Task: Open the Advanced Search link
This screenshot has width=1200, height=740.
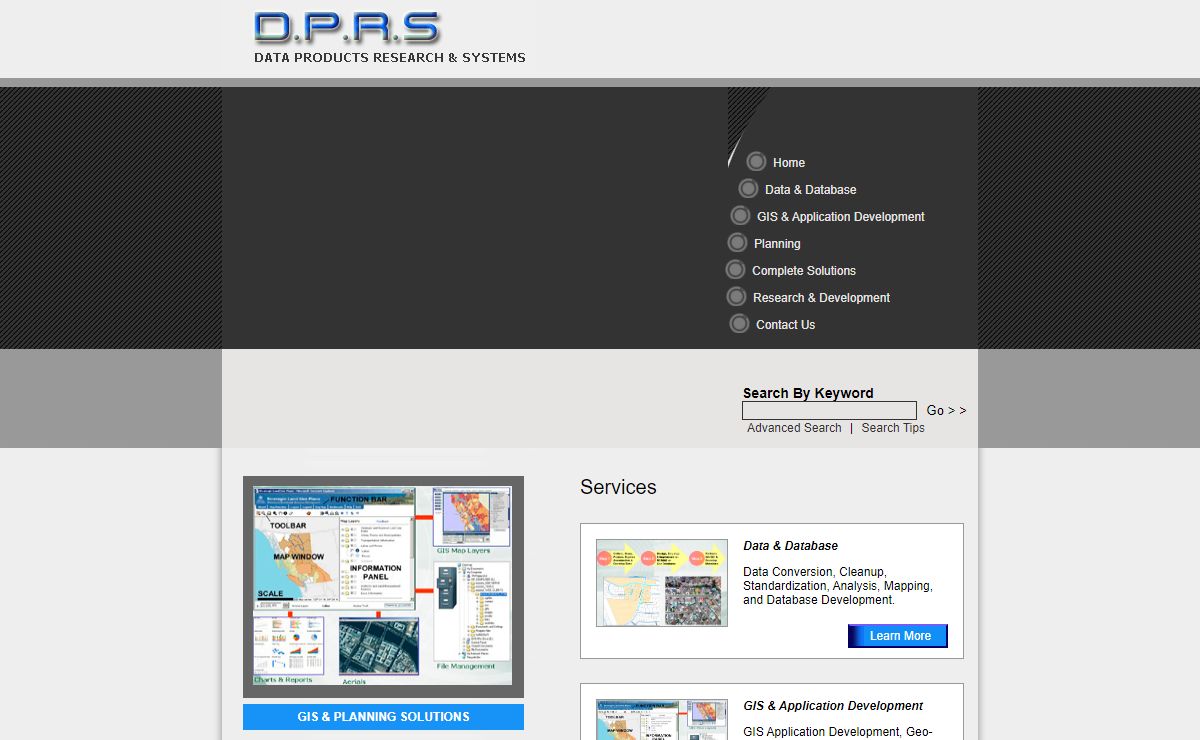Action: (x=794, y=428)
